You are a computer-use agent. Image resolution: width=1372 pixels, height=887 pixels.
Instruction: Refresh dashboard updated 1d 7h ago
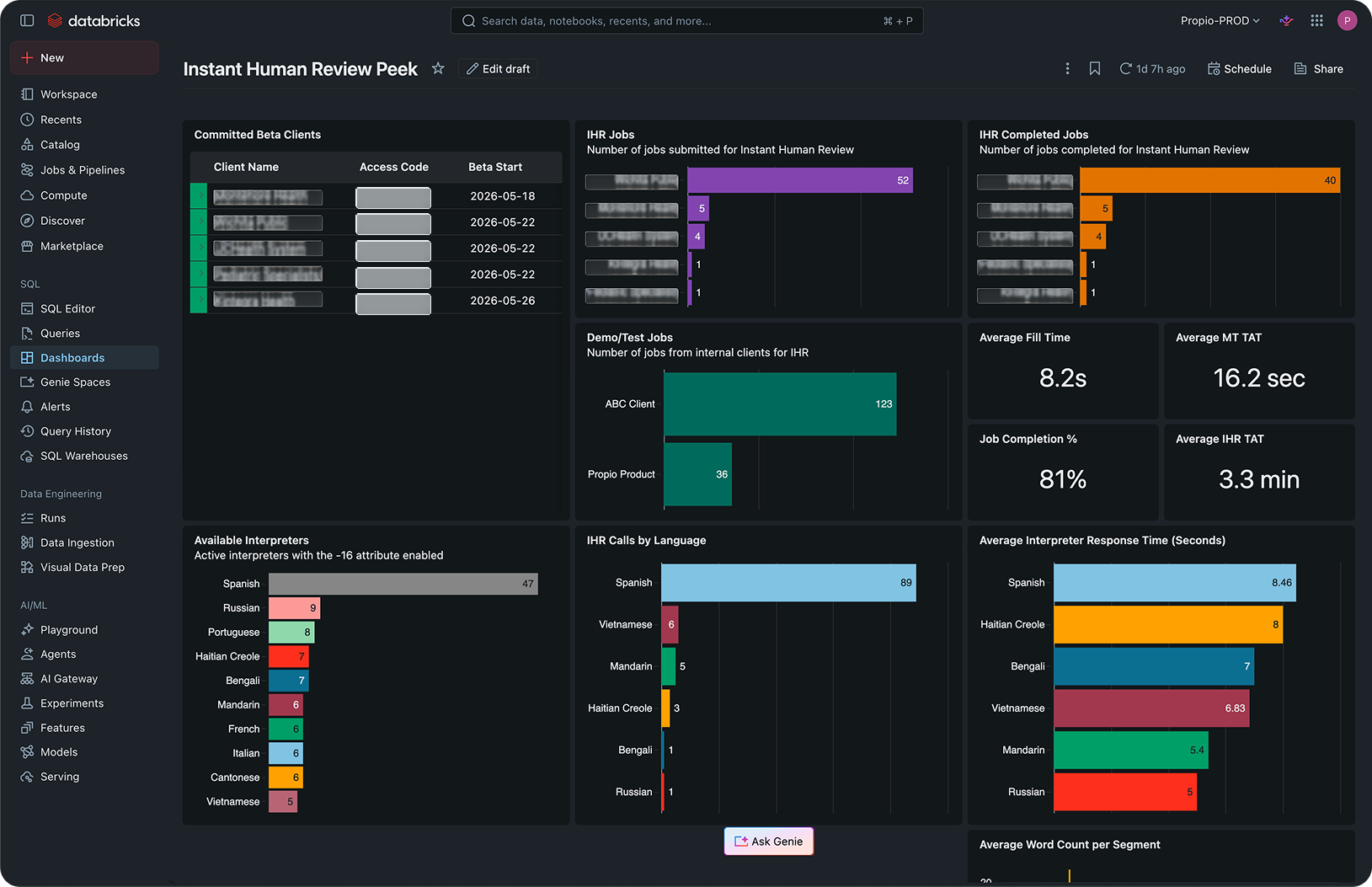(x=1152, y=69)
